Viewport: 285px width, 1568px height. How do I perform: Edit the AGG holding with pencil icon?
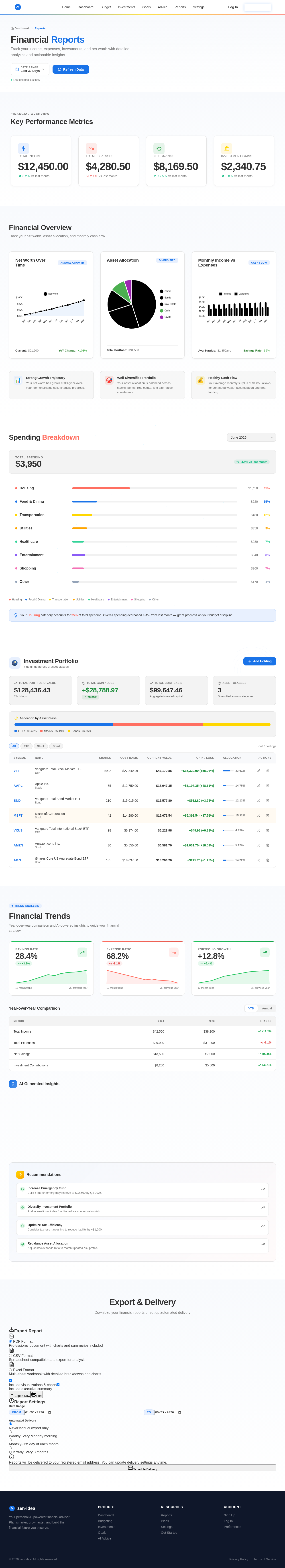click(259, 860)
